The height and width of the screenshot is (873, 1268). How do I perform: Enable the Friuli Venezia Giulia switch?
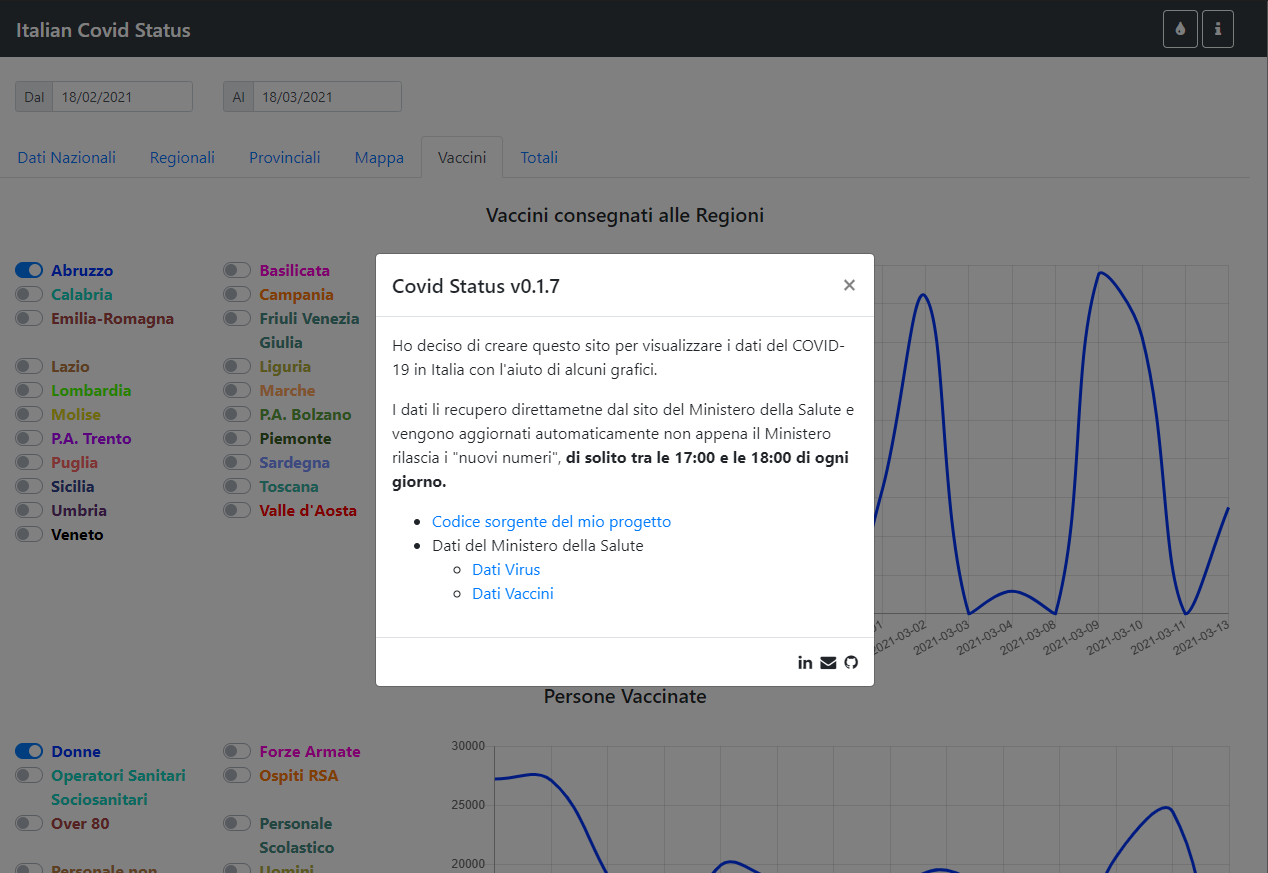(237, 318)
